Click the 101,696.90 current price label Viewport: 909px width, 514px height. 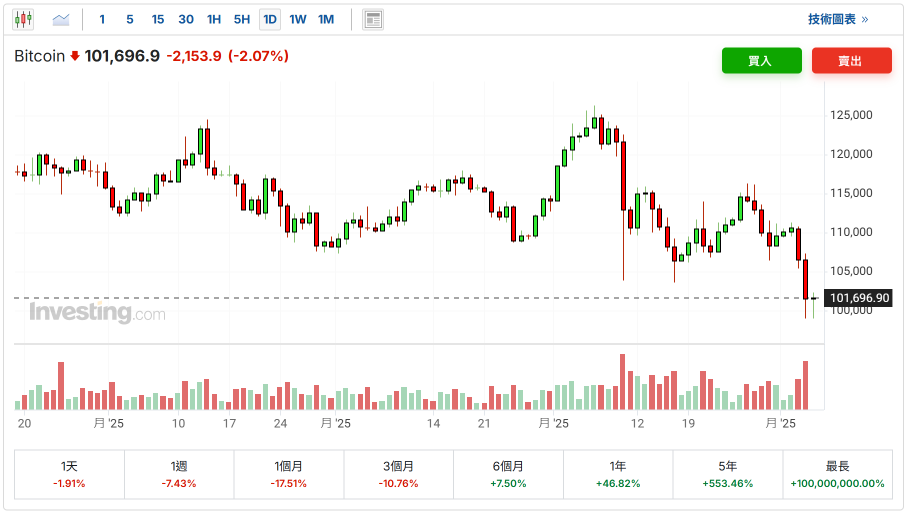point(859,298)
